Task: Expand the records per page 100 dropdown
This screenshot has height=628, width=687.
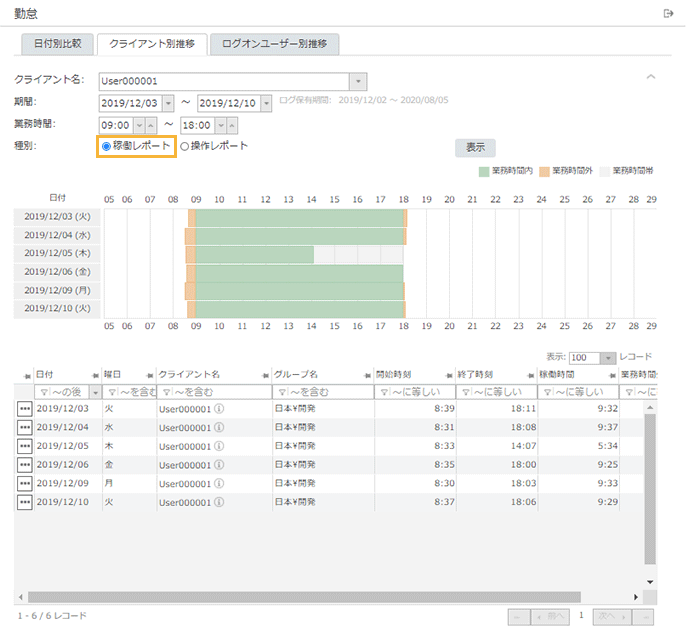Action: (x=607, y=358)
